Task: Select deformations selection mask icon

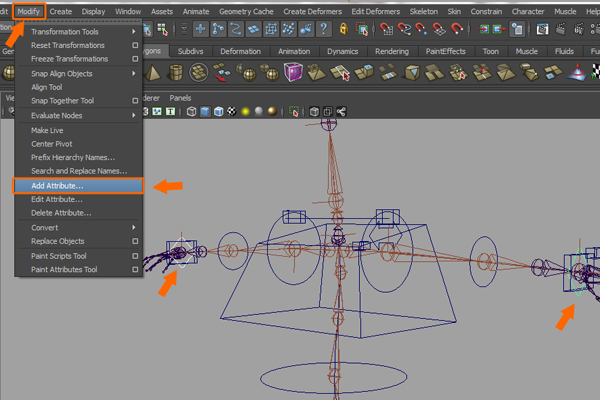Action: point(271,29)
